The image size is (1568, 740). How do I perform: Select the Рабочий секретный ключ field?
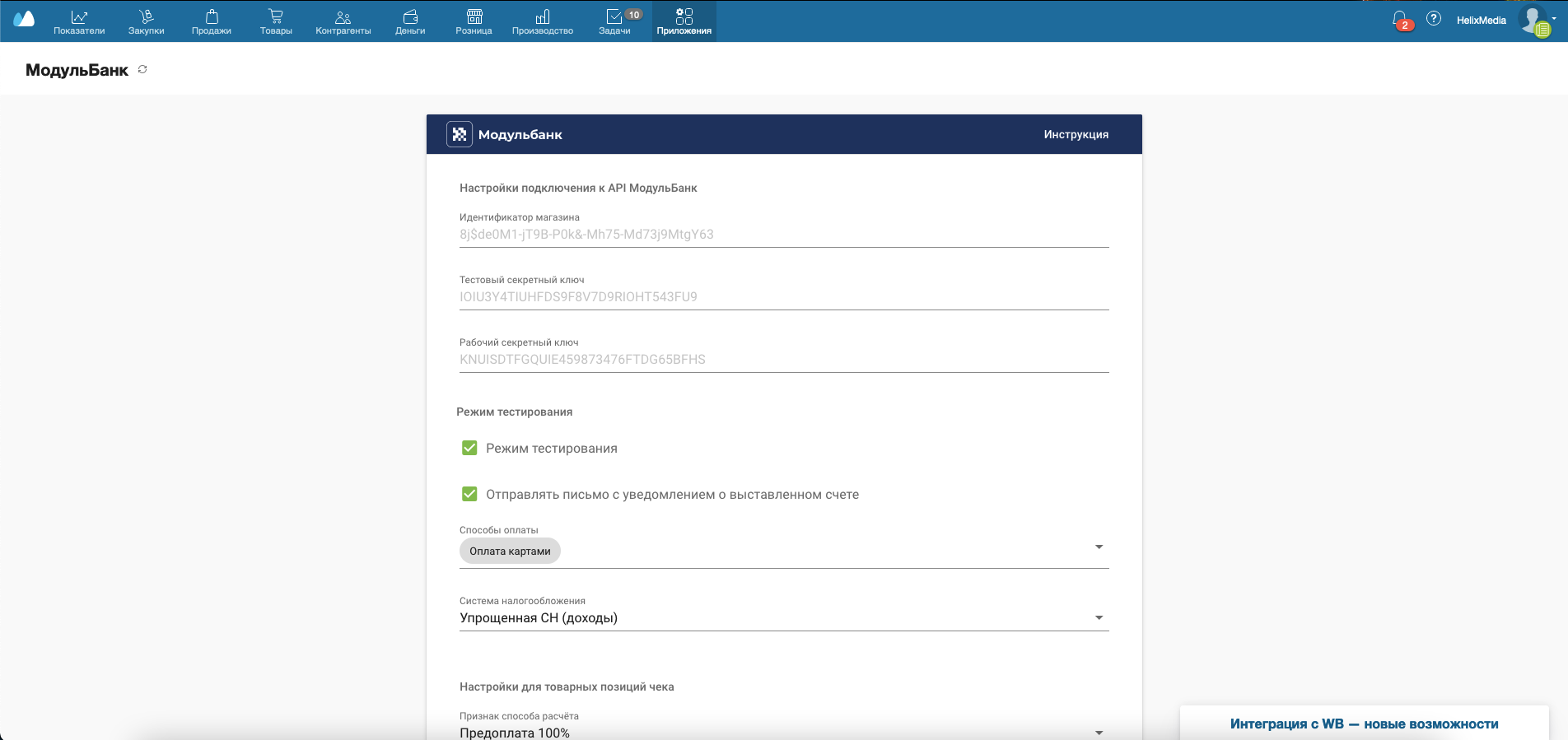point(784,360)
